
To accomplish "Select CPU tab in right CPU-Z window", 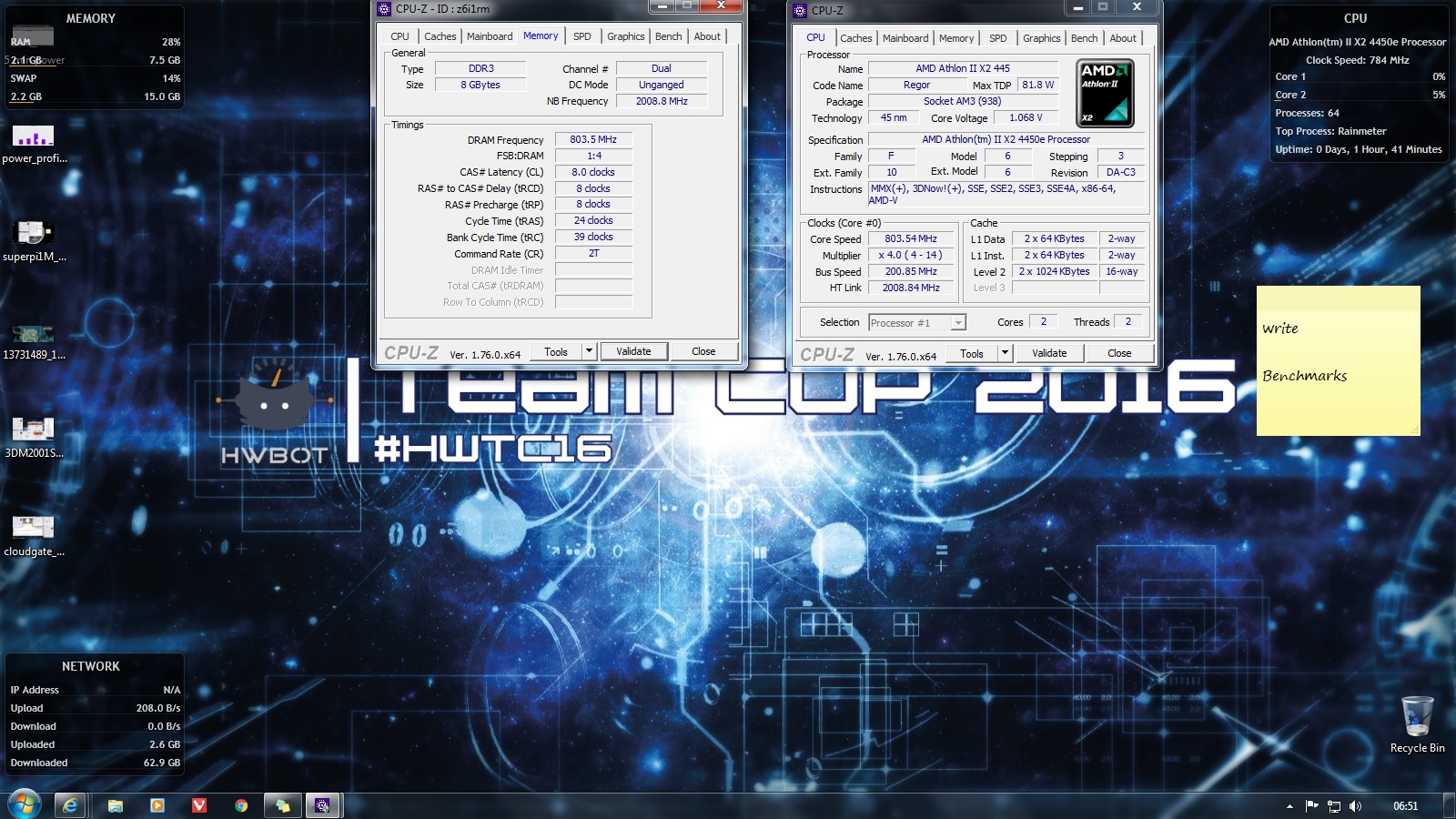I will click(x=816, y=37).
